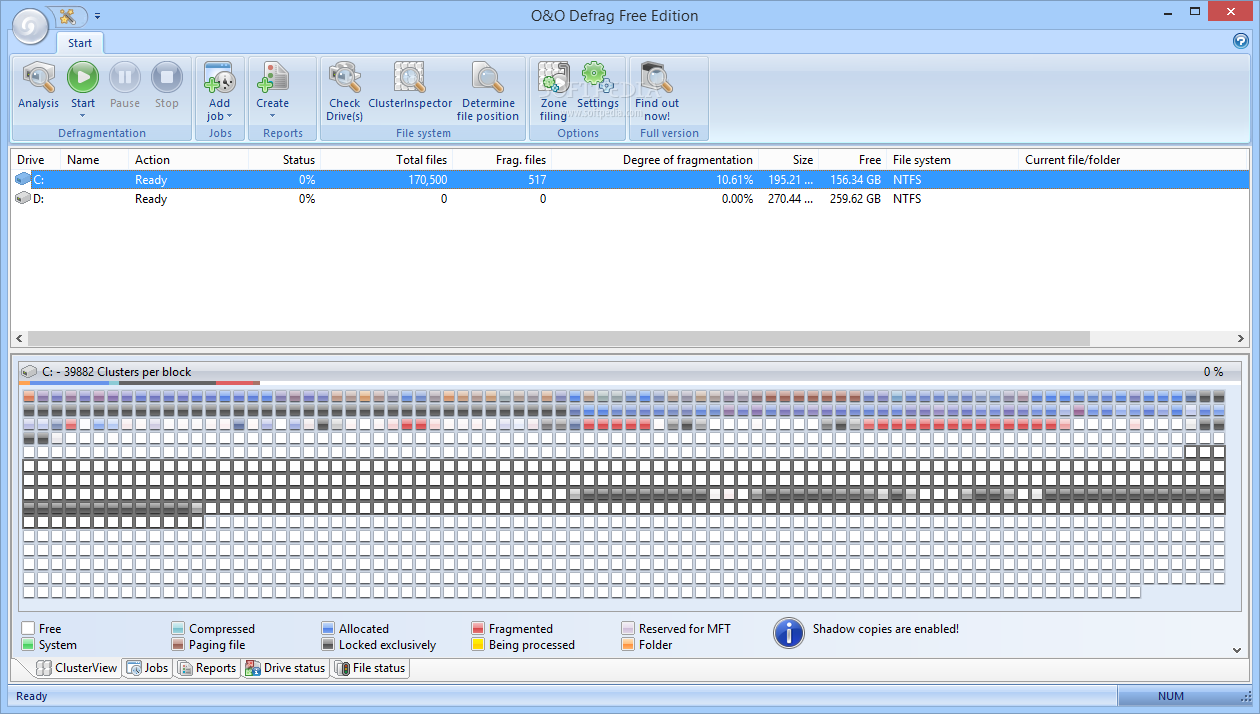The width and height of the screenshot is (1260, 714).
Task: Select drive D: in the drive list
Action: tap(38, 199)
